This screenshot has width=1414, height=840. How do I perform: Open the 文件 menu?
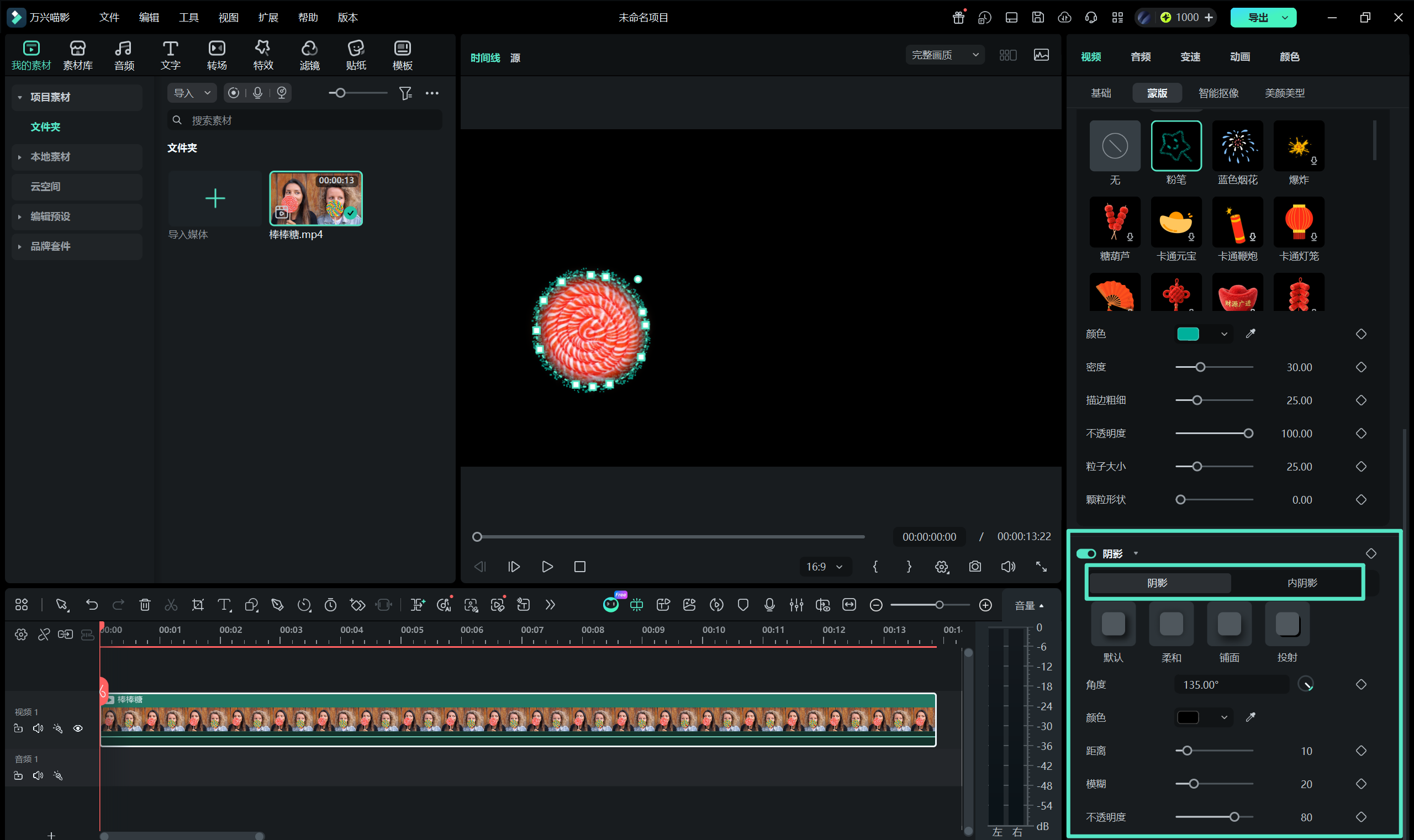(109, 18)
